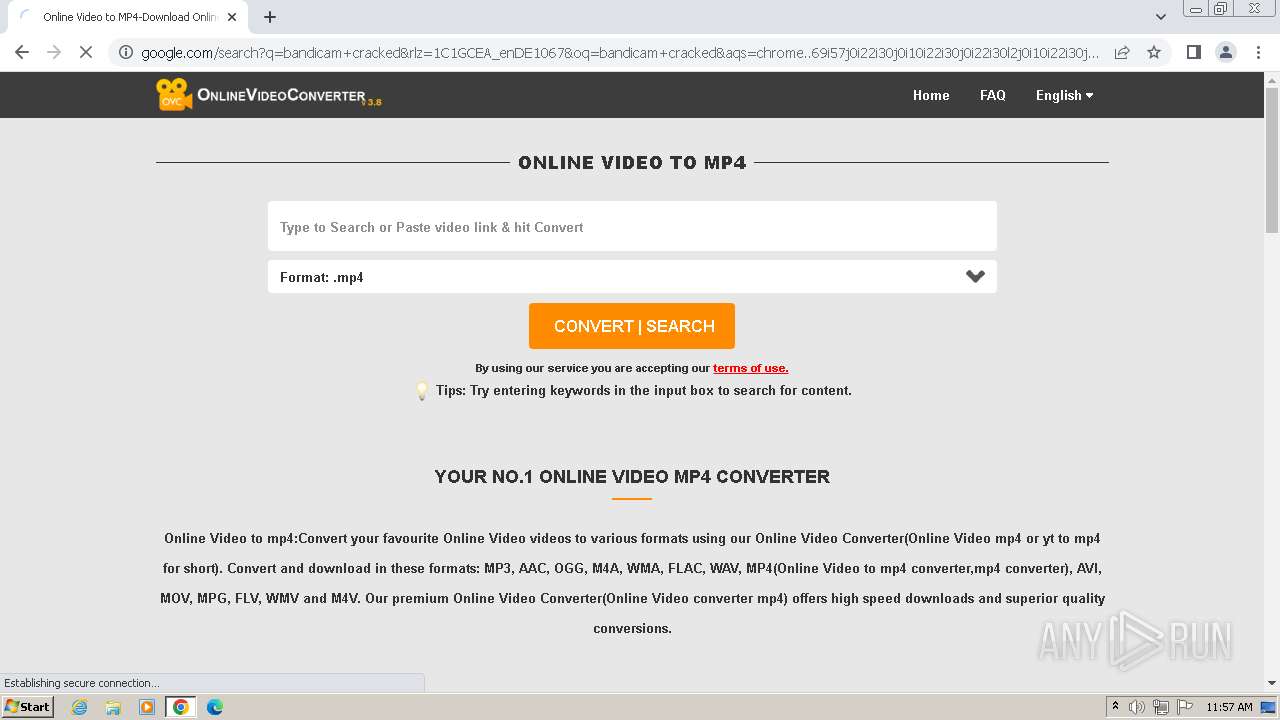This screenshot has width=1280, height=720.
Task: Open the Windows Start menu
Action: coord(27,707)
